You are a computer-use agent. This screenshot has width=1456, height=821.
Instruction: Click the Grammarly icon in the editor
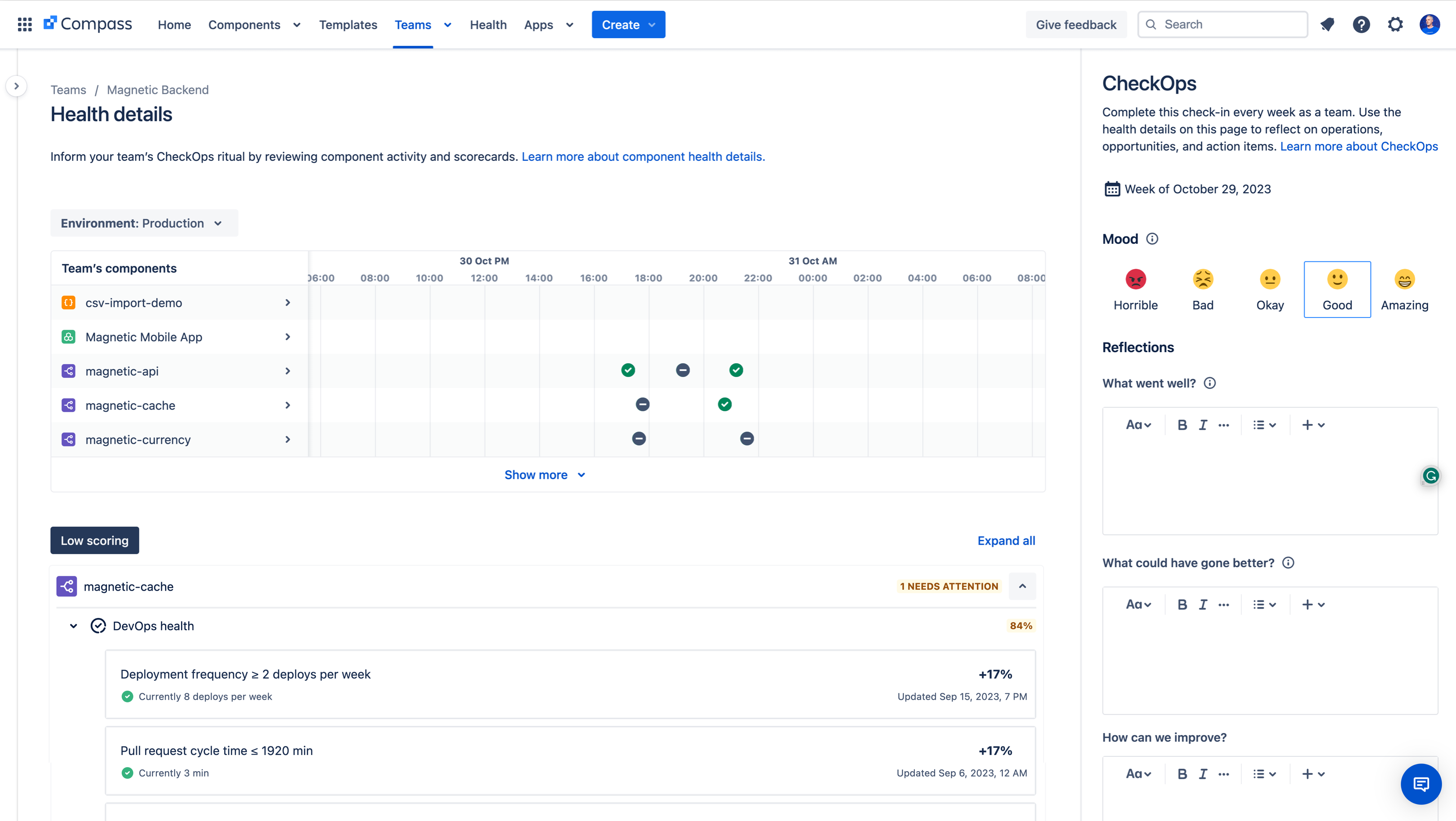1431,476
